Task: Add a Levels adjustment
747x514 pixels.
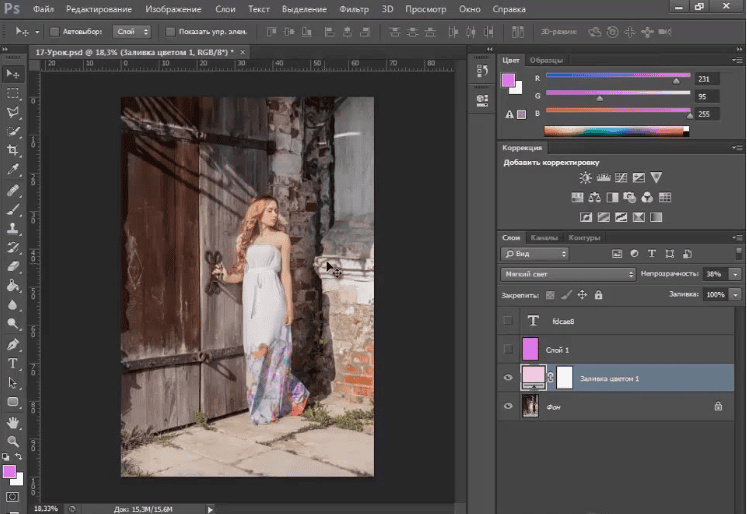Action: [x=604, y=178]
